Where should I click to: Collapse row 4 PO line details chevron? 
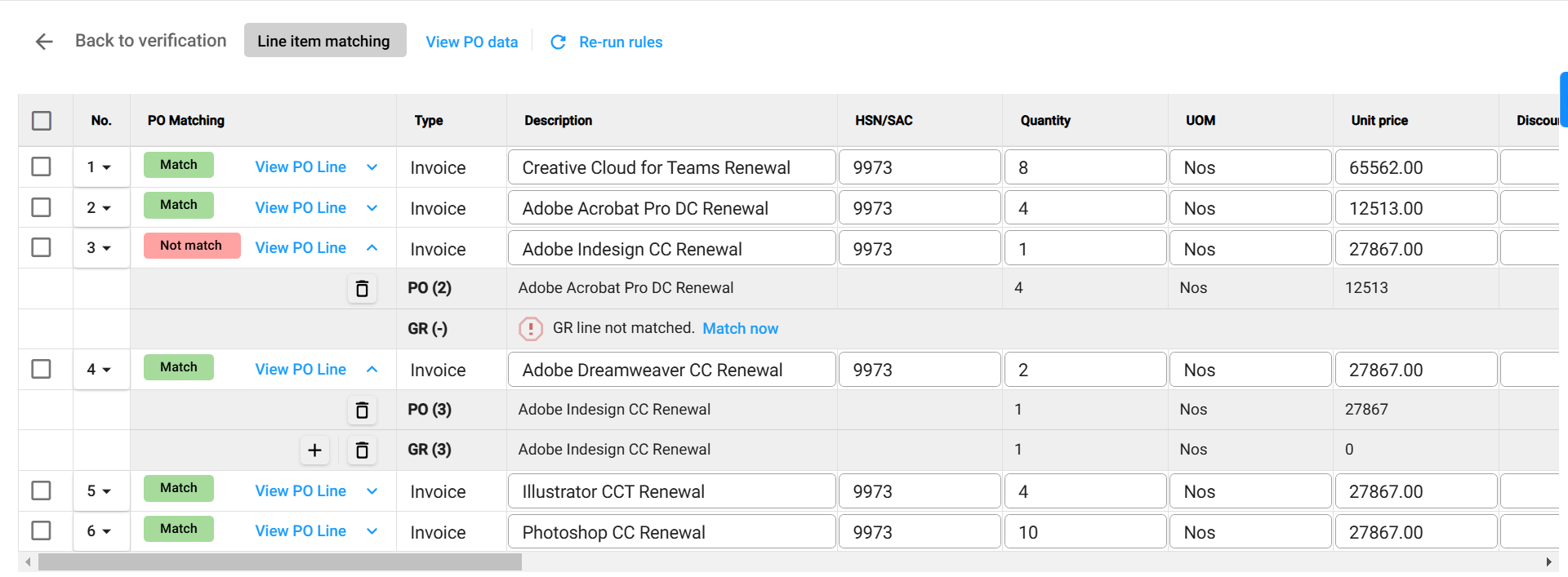coord(372,369)
